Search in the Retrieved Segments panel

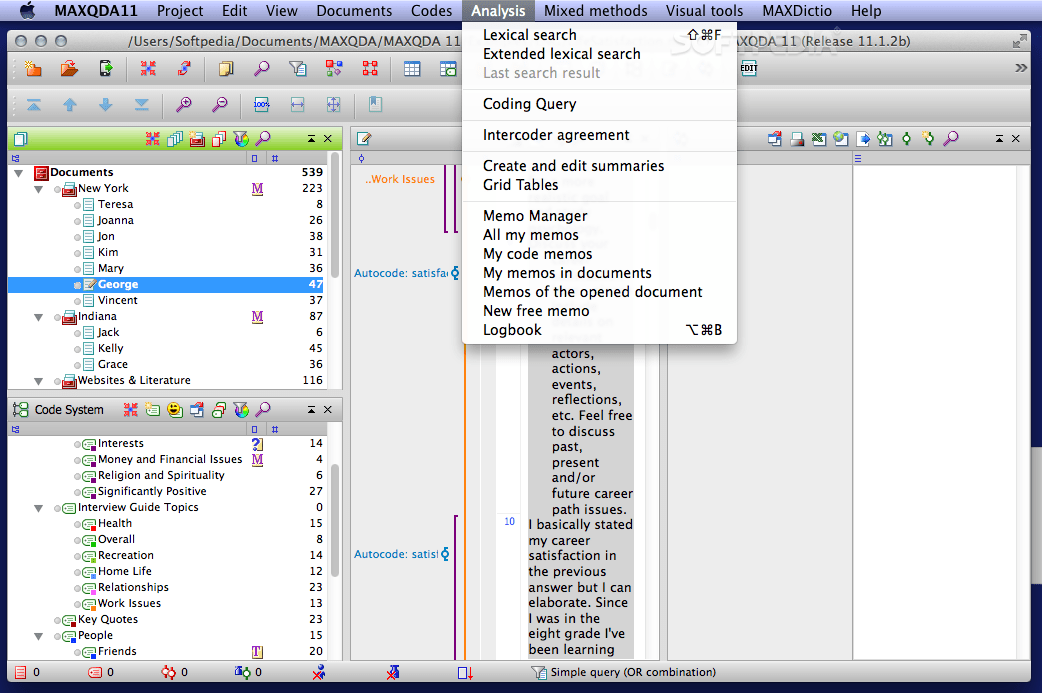tap(951, 138)
